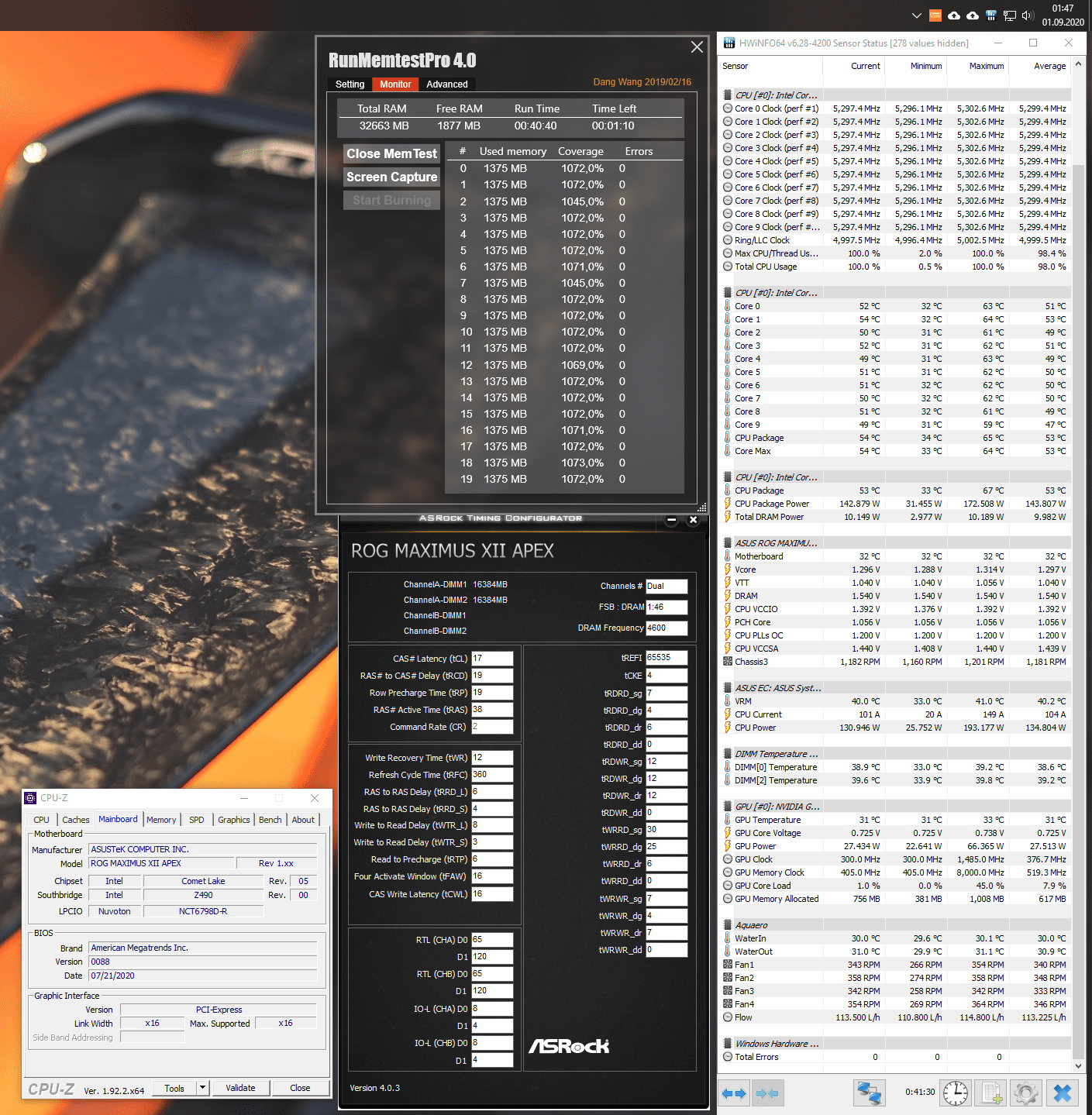Click CPU-Z Close button
Viewport: 1092px width, 1115px height.
[300, 1088]
